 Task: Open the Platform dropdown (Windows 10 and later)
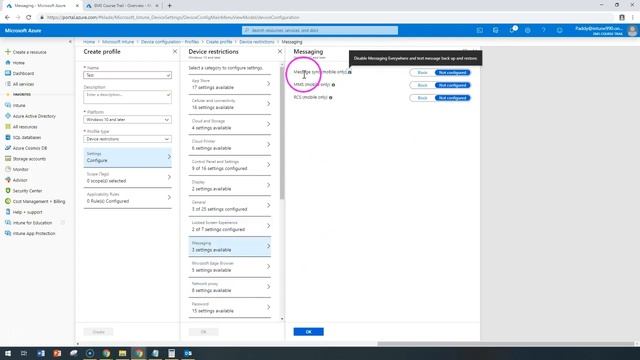pyautogui.click(x=127, y=120)
